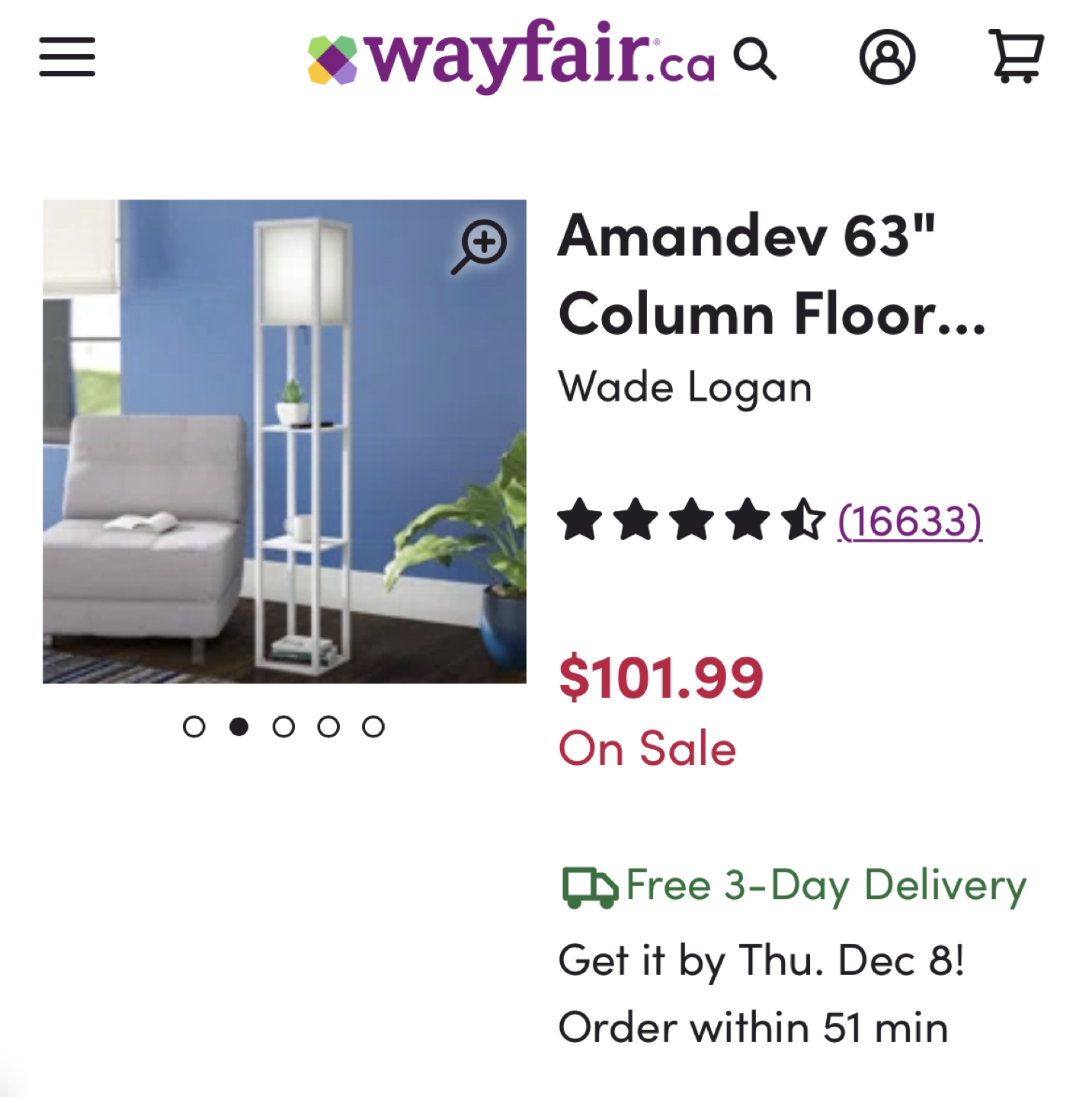Screen dimensions: 1092x1097
Task: Open the hamburger navigation menu
Action: click(x=67, y=57)
